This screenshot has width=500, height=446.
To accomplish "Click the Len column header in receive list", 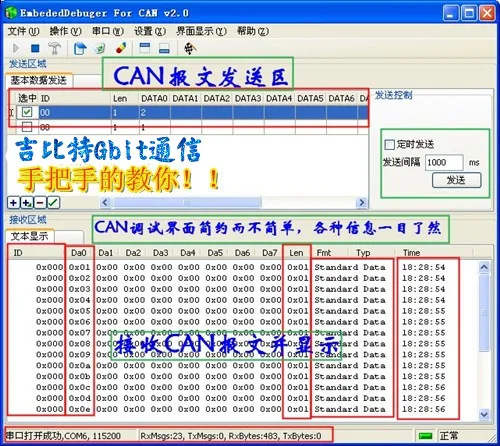I will click(296, 253).
